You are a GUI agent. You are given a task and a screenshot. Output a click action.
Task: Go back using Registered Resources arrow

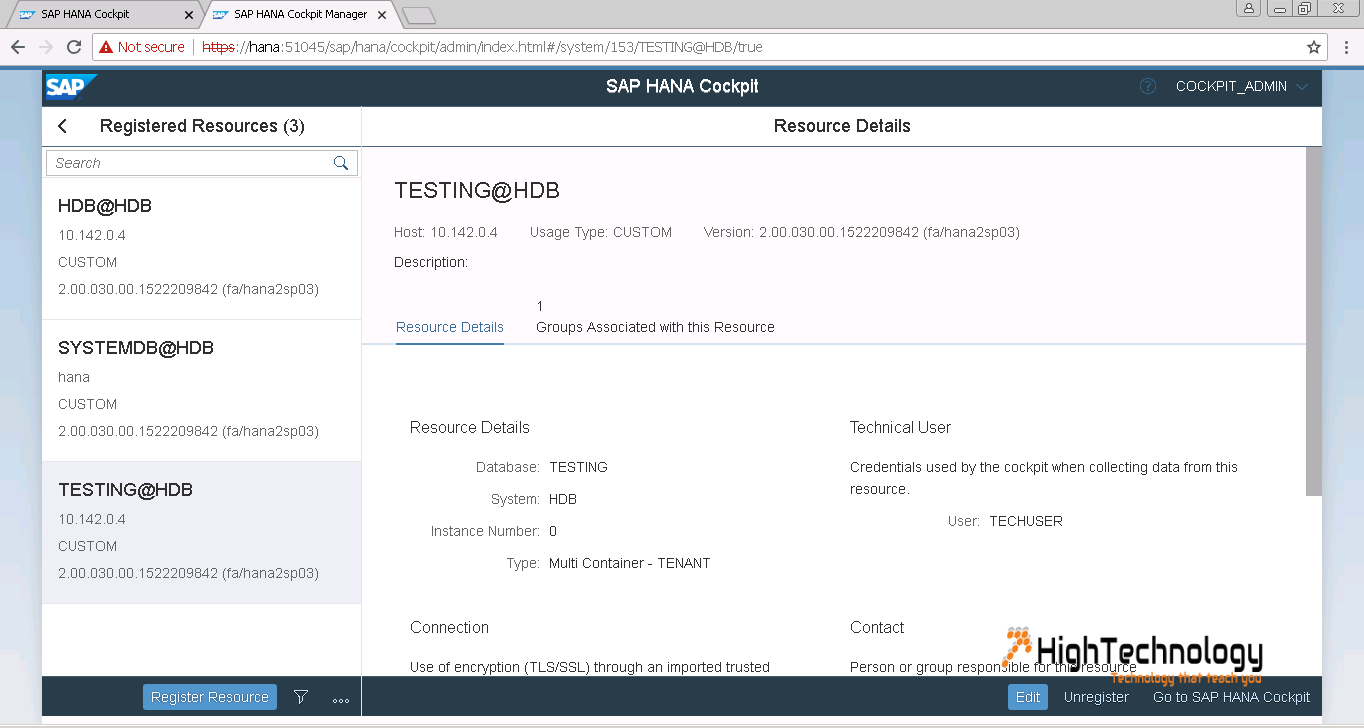coord(63,126)
